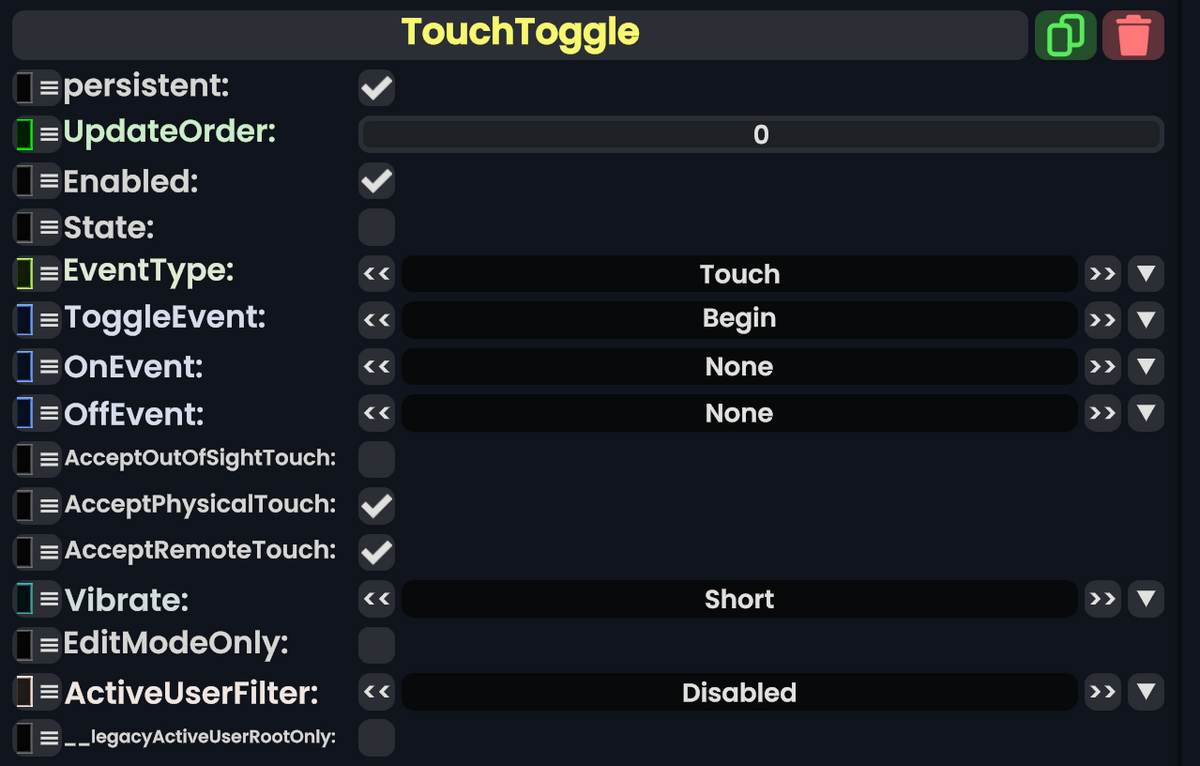Screen dimensions: 1200x766
Task: Click the UpdateOrder value field
Action: click(x=760, y=133)
